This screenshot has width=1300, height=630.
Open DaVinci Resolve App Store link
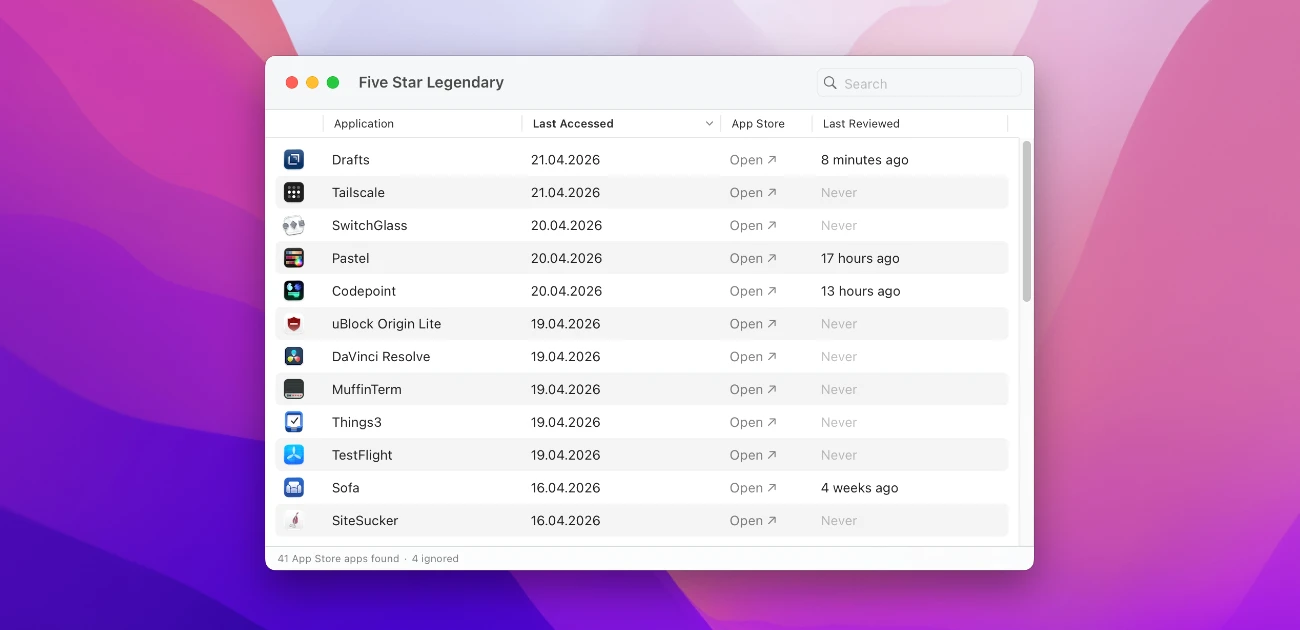click(753, 357)
